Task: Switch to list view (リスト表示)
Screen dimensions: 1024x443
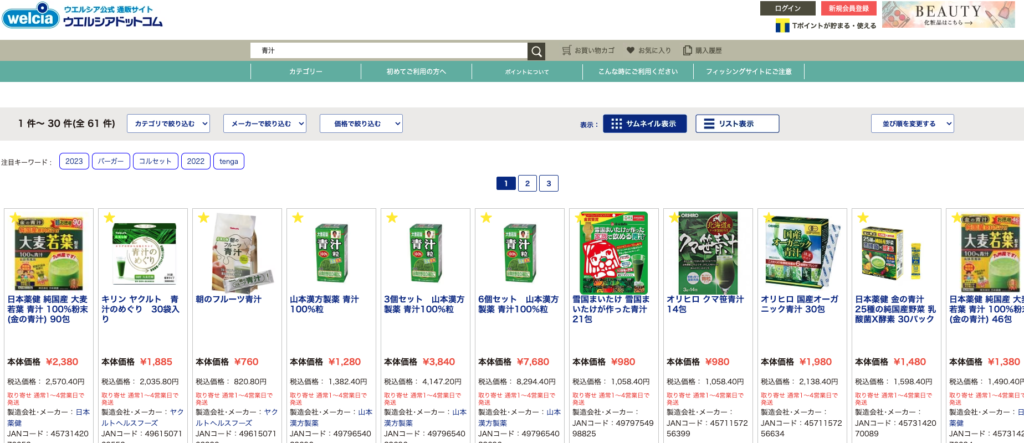Action: pyautogui.click(x=737, y=123)
